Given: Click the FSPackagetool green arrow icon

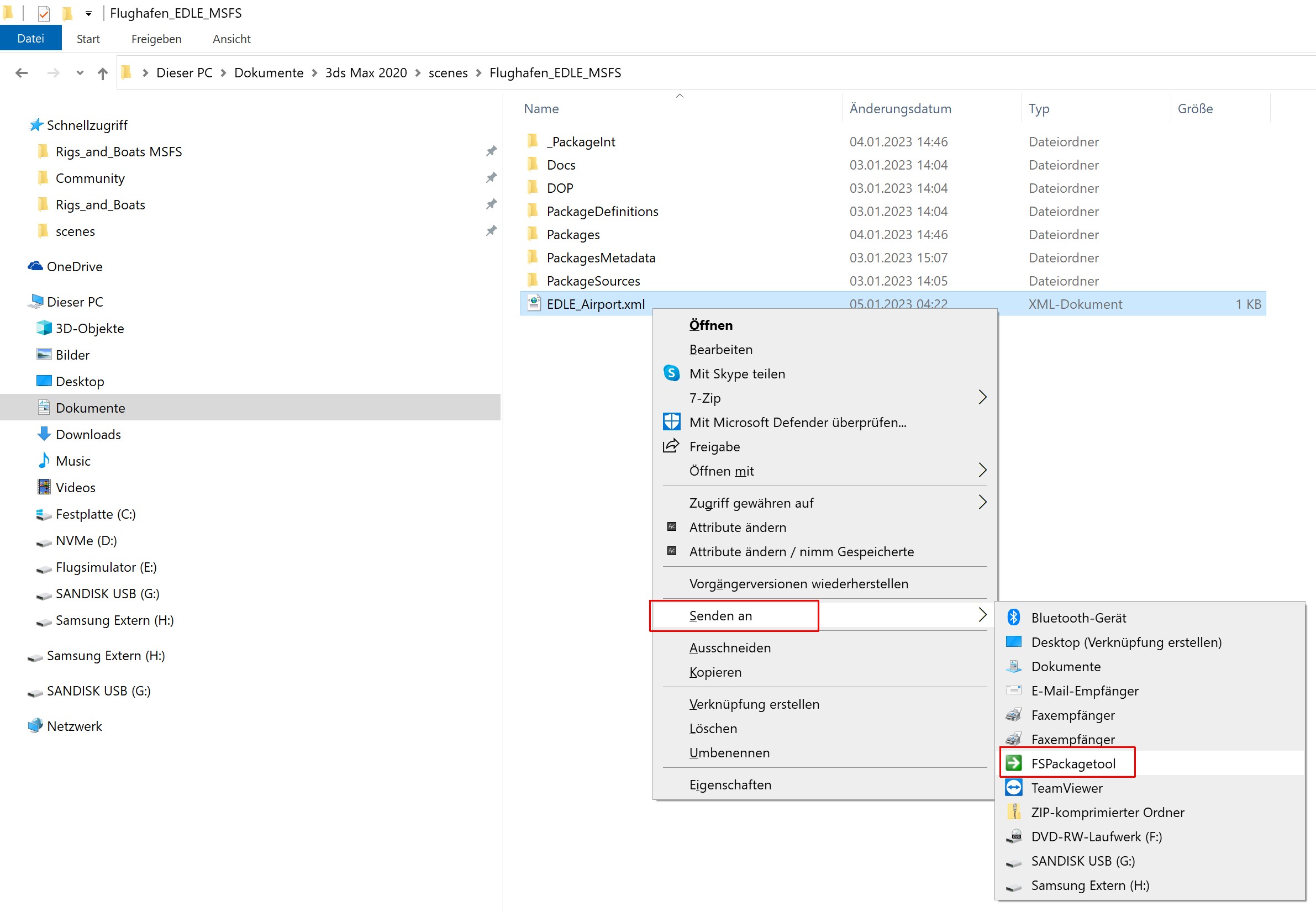Looking at the screenshot, I should pyautogui.click(x=1014, y=763).
